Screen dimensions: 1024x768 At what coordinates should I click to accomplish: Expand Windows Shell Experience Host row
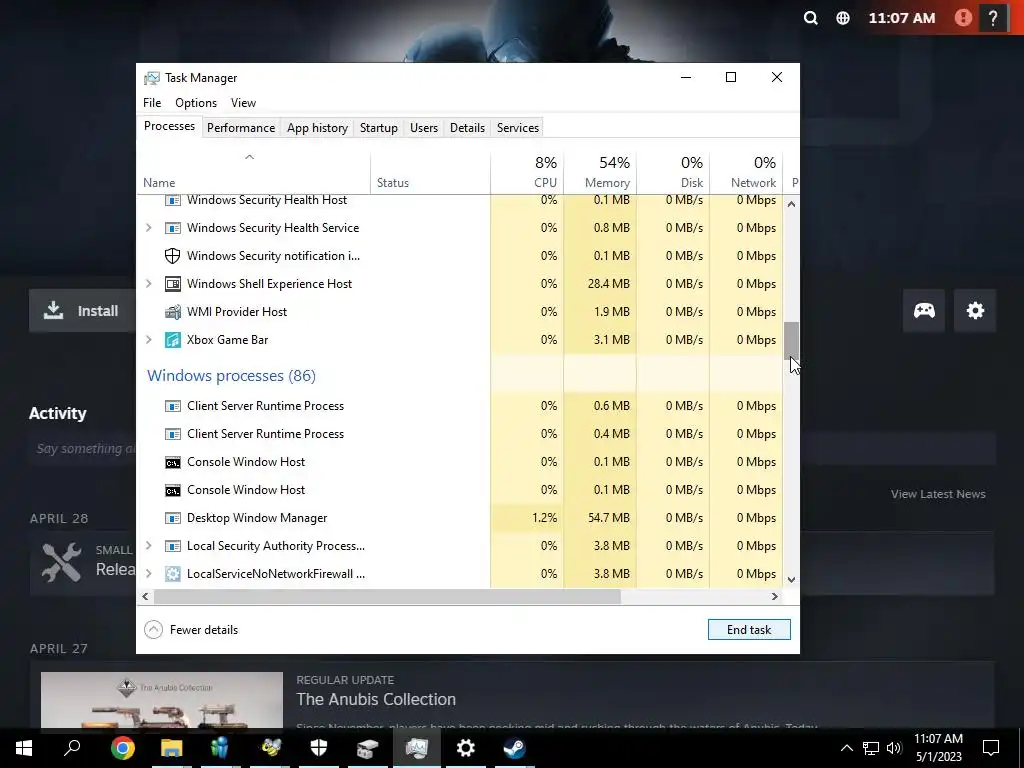coord(149,284)
